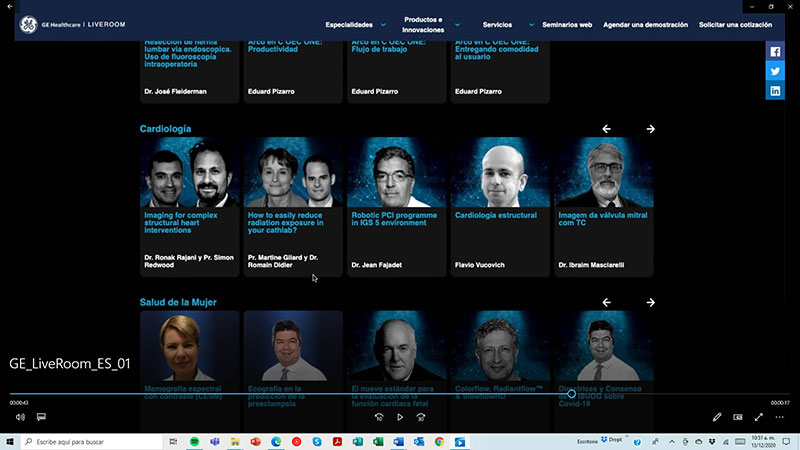
Task: Share page on LinkedIn
Action: coord(775,91)
